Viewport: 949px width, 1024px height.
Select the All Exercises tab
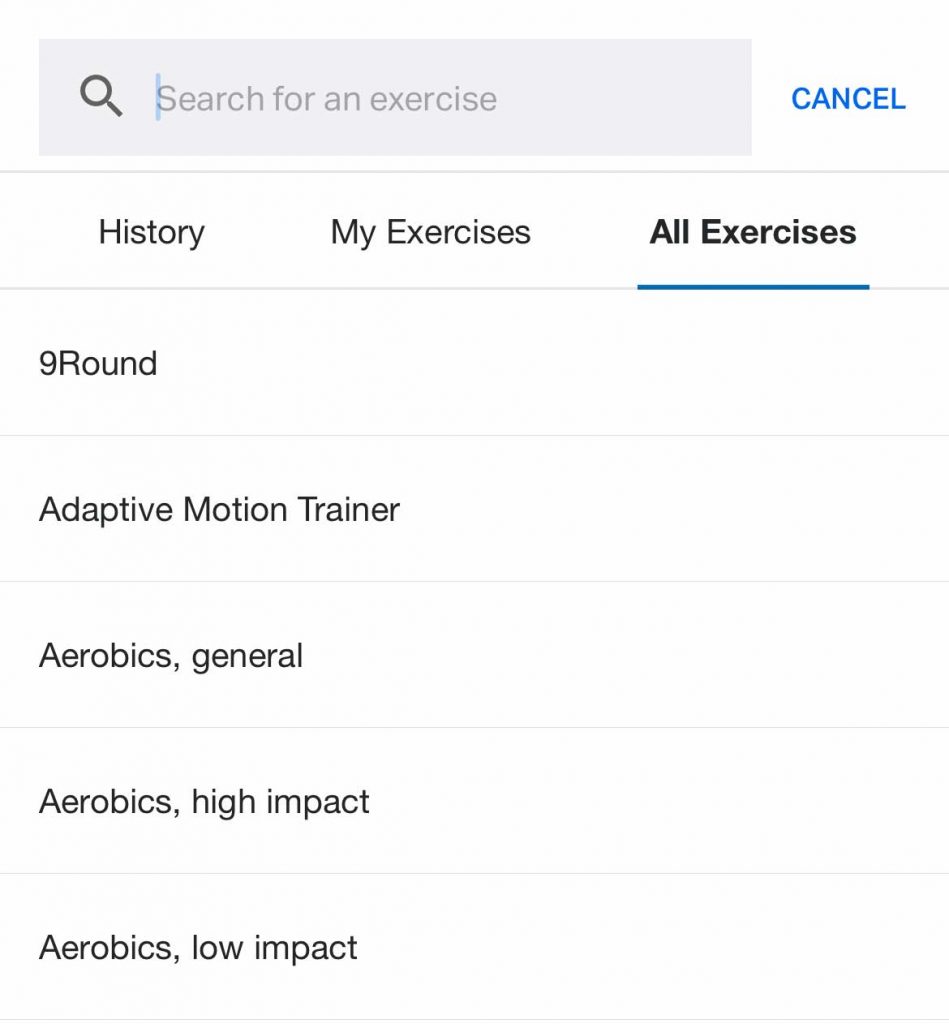click(x=753, y=232)
